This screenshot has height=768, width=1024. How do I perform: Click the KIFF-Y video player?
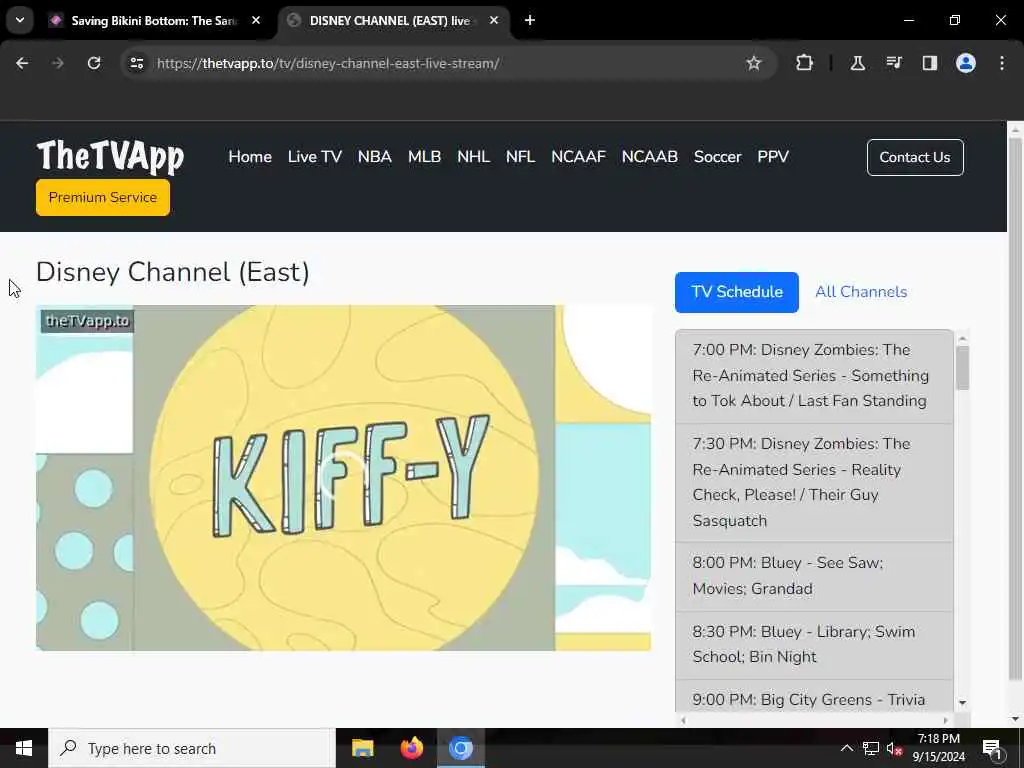pos(344,477)
